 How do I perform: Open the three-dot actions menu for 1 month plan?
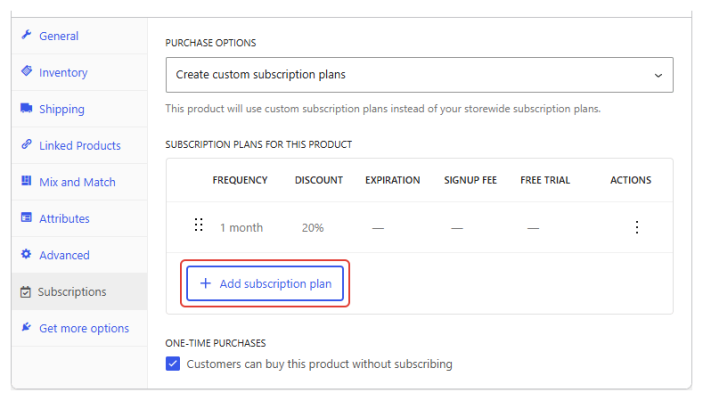(x=637, y=227)
